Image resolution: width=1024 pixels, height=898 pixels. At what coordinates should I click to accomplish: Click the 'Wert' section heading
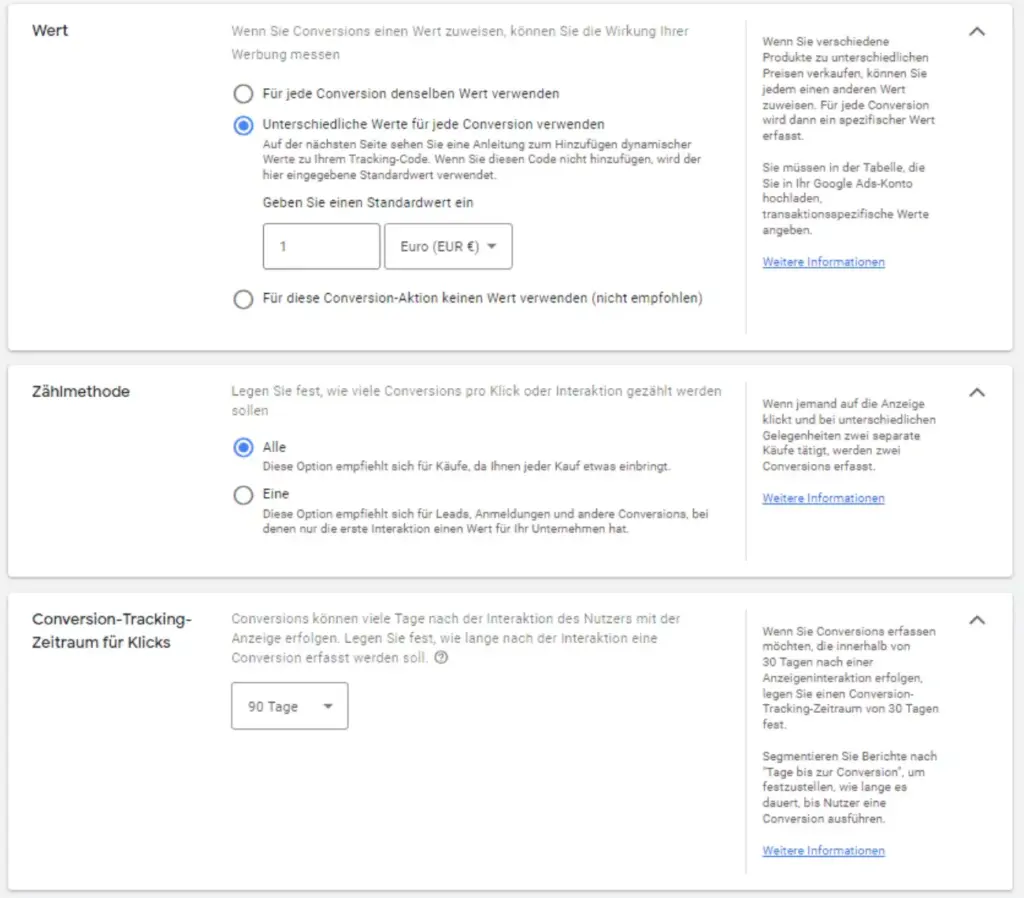pyautogui.click(x=50, y=31)
